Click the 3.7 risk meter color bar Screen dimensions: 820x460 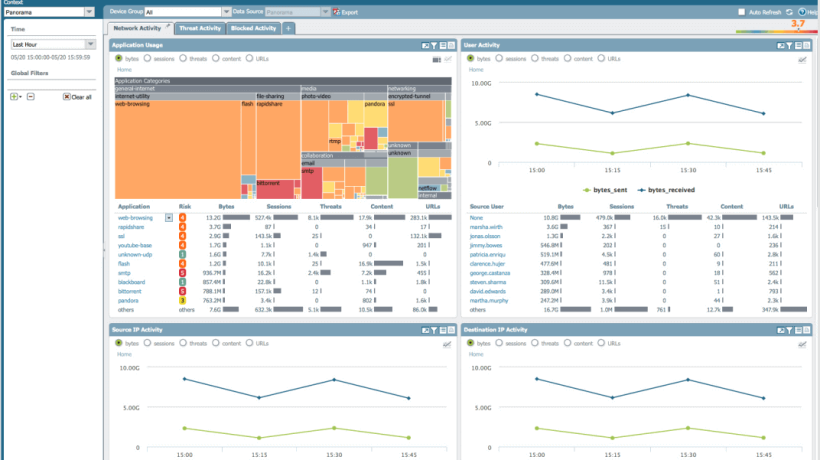point(775,31)
